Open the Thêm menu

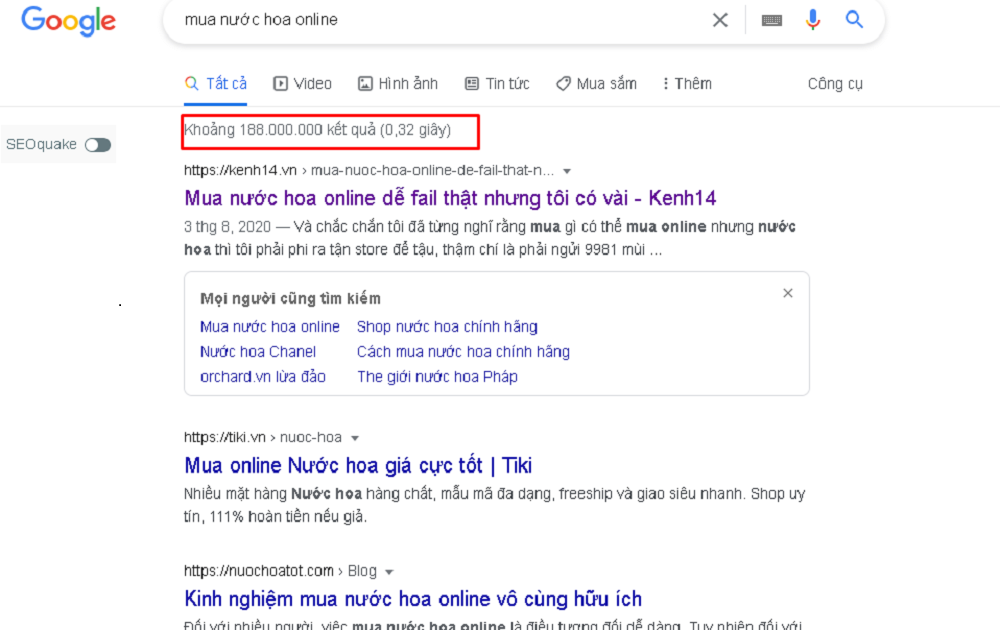pyautogui.click(x=687, y=84)
